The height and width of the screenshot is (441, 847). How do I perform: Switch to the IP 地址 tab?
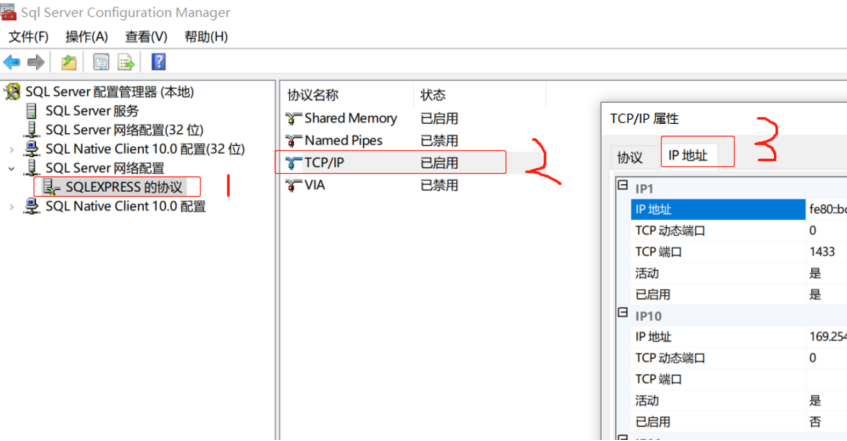tap(688, 156)
